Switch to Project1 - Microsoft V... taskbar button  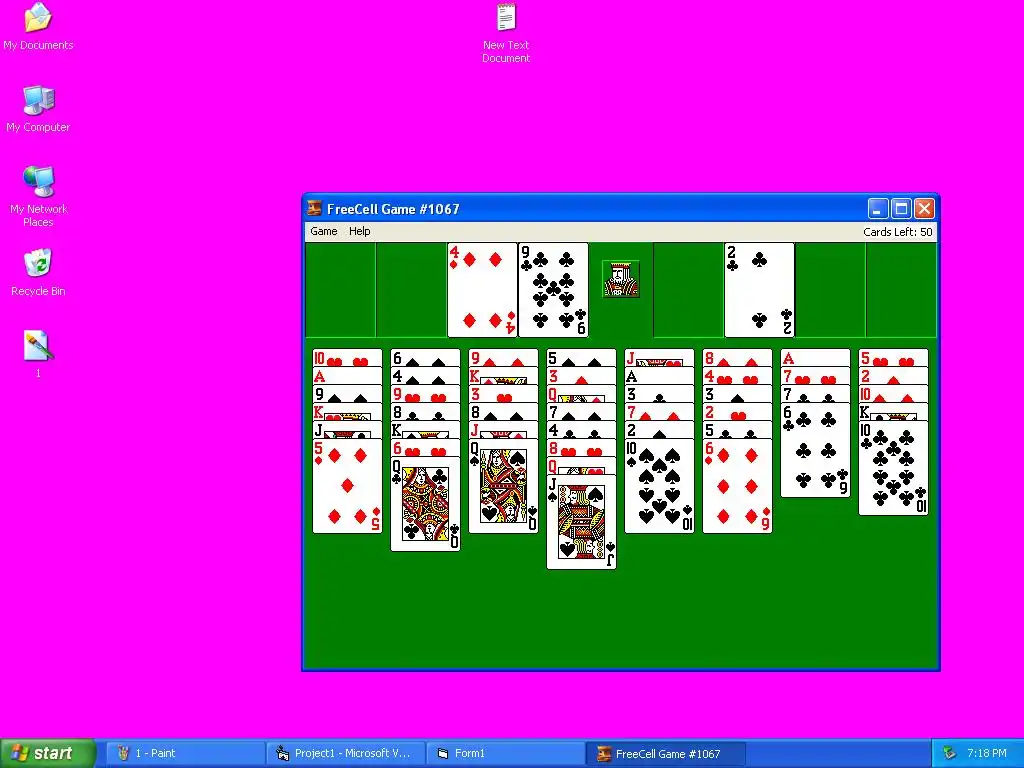click(x=345, y=753)
